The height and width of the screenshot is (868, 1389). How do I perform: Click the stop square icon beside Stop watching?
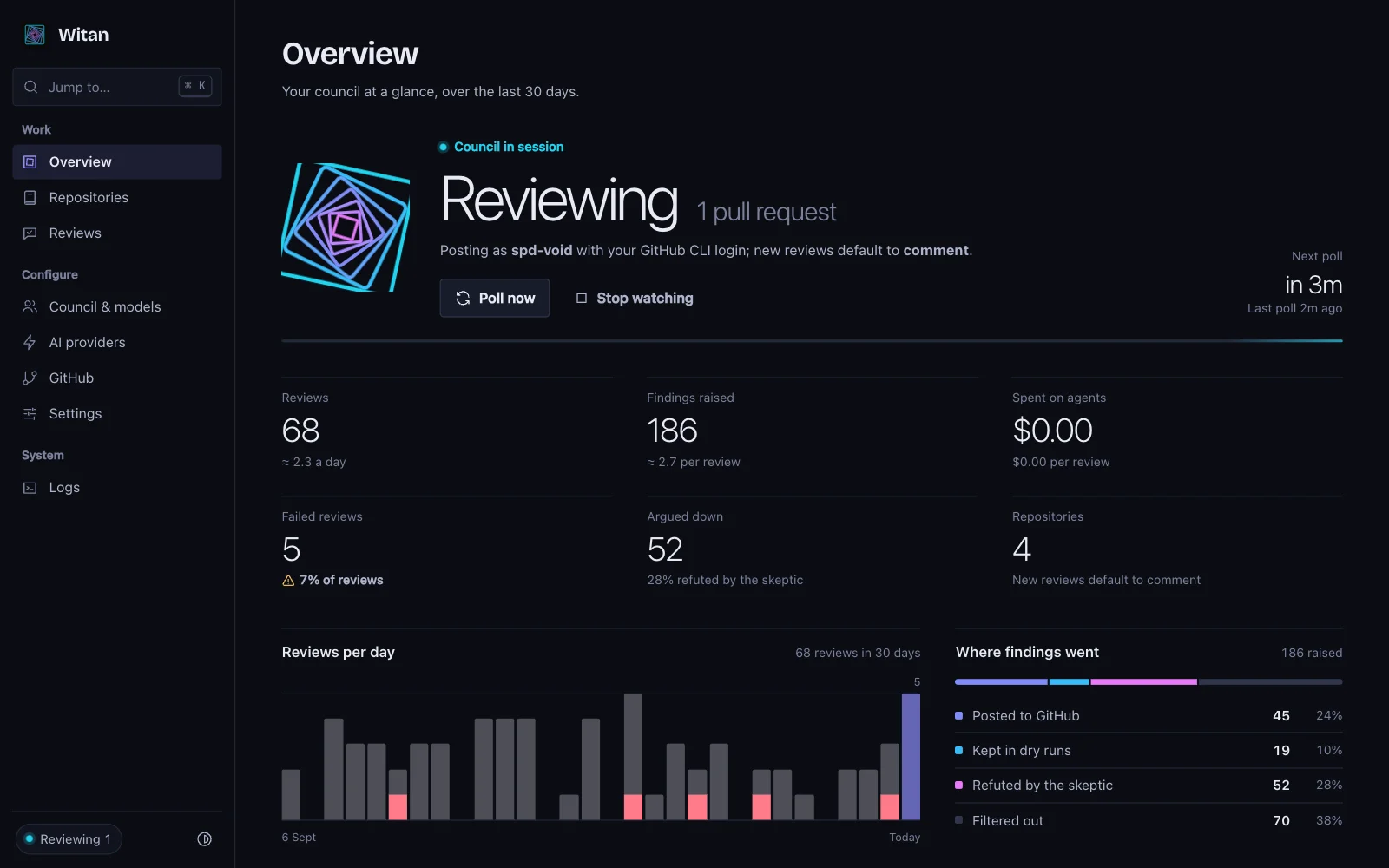coord(582,299)
